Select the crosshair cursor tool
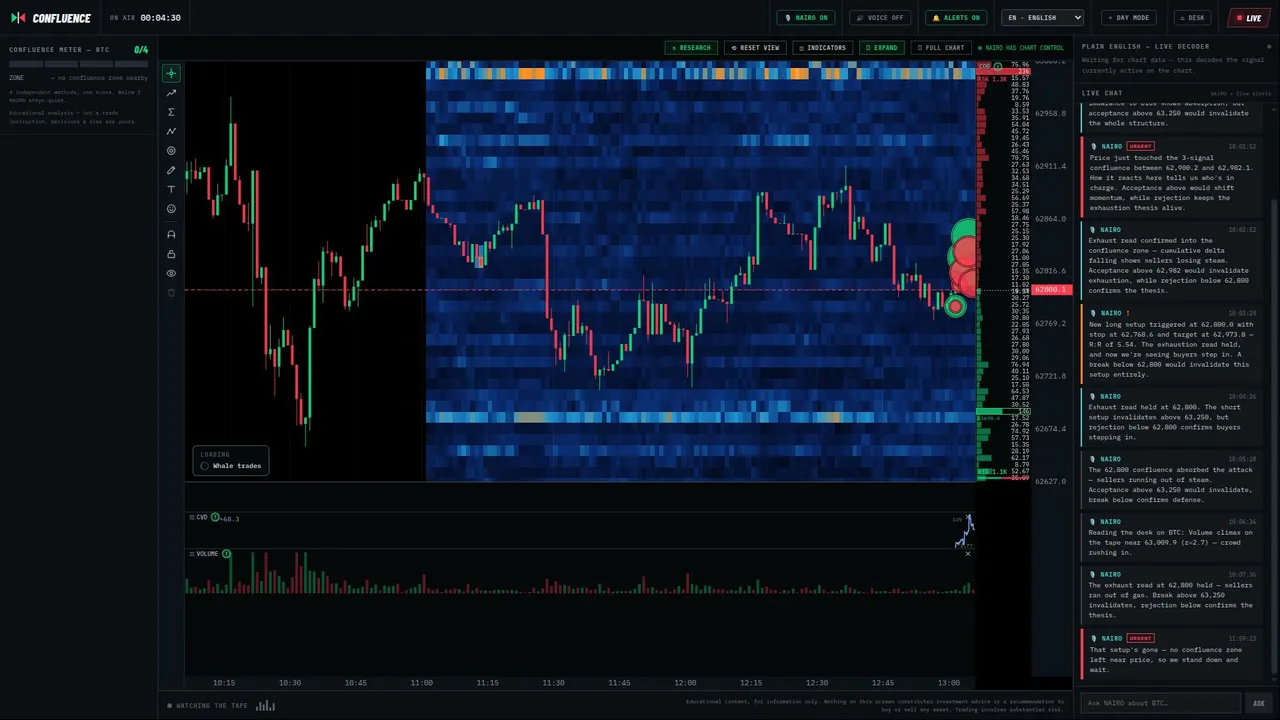The height and width of the screenshot is (720, 1280). tap(171, 73)
